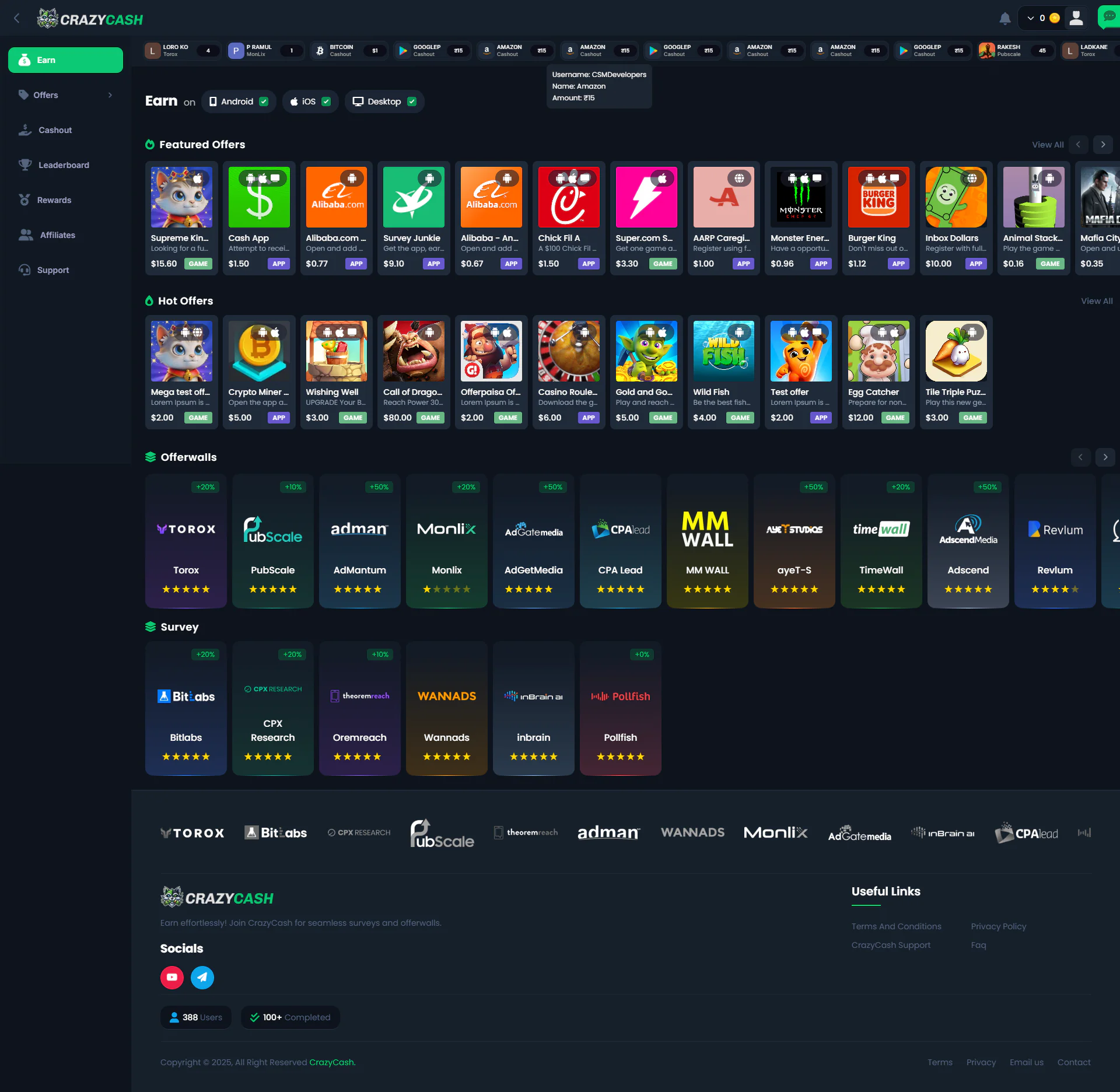1120x1092 pixels.
Task: Open the Crypto Miner hot offer
Action: (259, 372)
